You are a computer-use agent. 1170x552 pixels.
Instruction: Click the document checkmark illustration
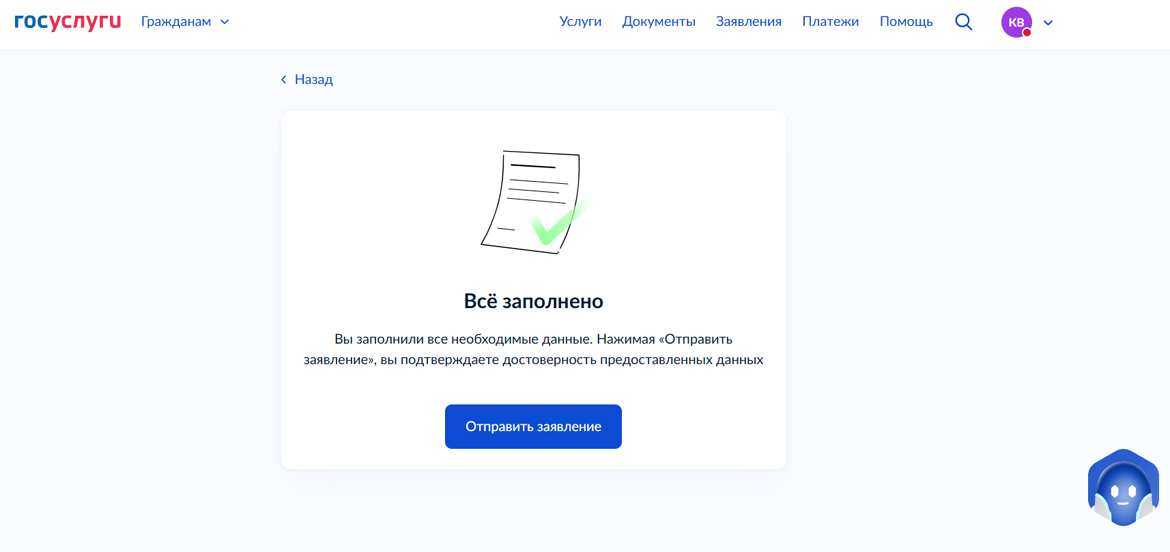tap(534, 201)
